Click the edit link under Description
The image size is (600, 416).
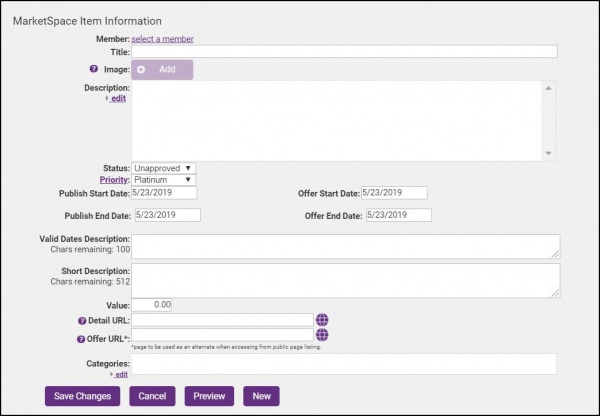(x=117, y=99)
